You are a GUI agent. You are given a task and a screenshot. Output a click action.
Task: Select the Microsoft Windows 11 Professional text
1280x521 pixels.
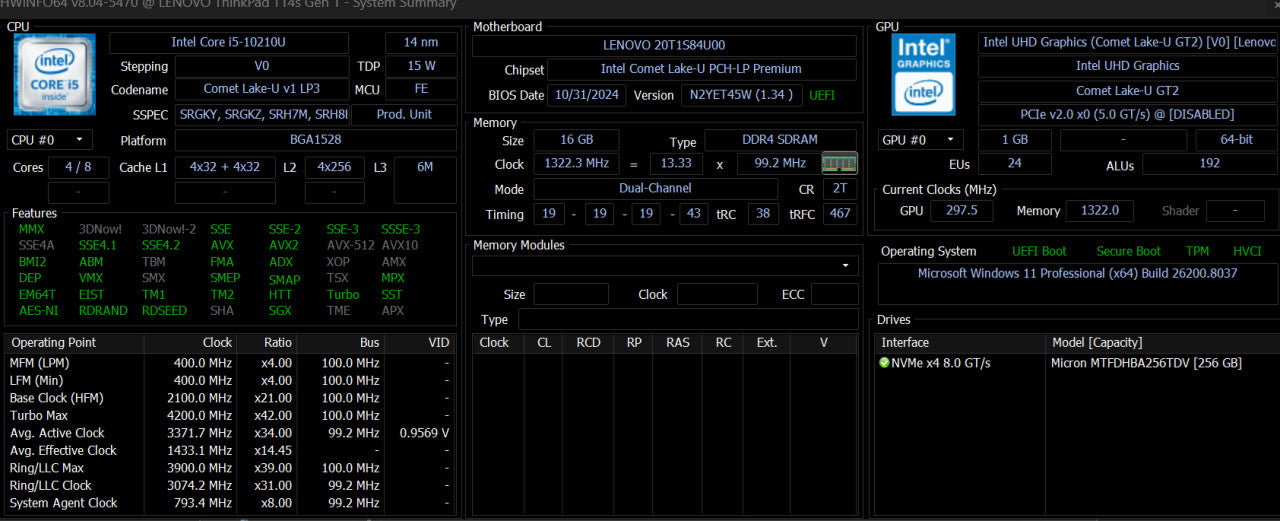(1077, 273)
